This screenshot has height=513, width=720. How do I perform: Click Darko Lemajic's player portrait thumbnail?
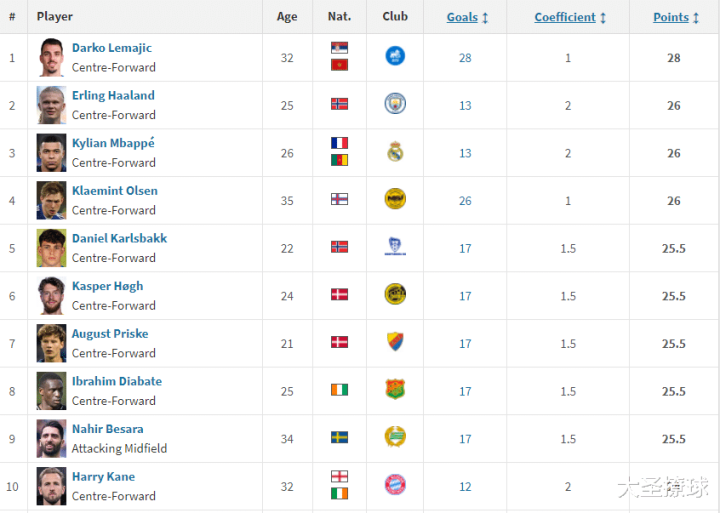click(x=51, y=57)
